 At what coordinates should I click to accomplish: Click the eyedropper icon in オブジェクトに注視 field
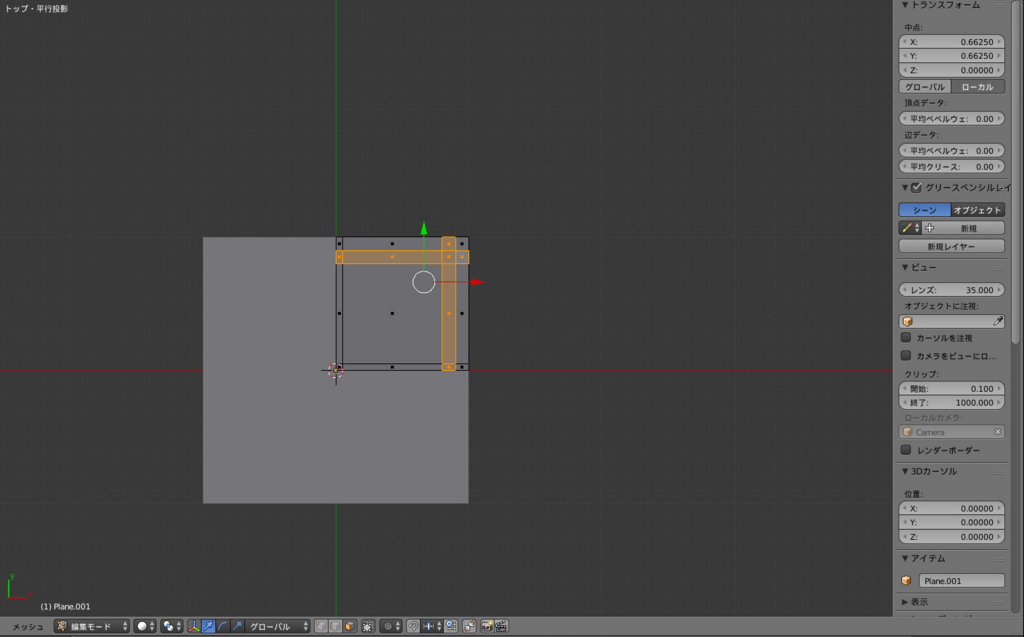[x=997, y=321]
